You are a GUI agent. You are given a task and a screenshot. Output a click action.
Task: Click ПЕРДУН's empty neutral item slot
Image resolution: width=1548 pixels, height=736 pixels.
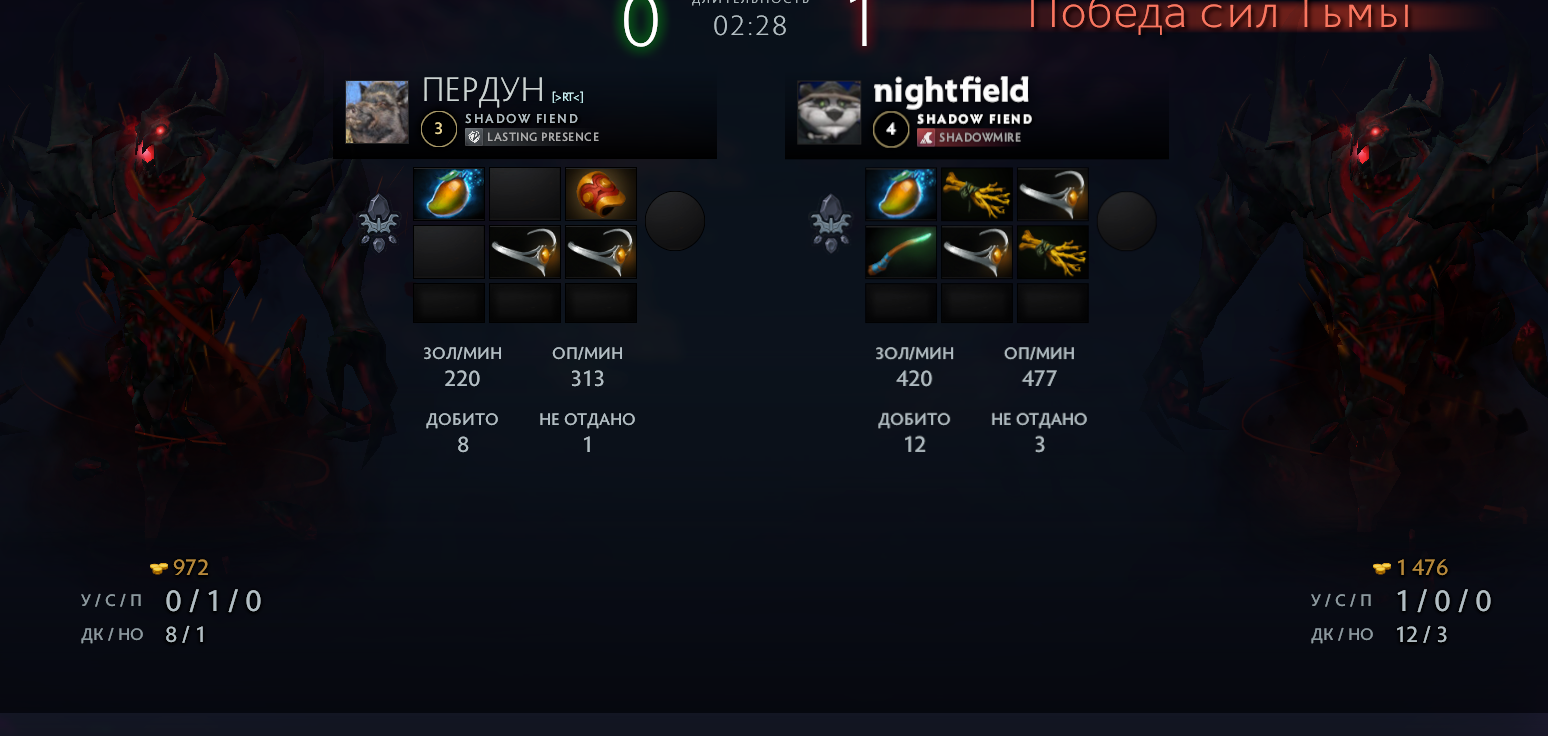[x=675, y=221]
